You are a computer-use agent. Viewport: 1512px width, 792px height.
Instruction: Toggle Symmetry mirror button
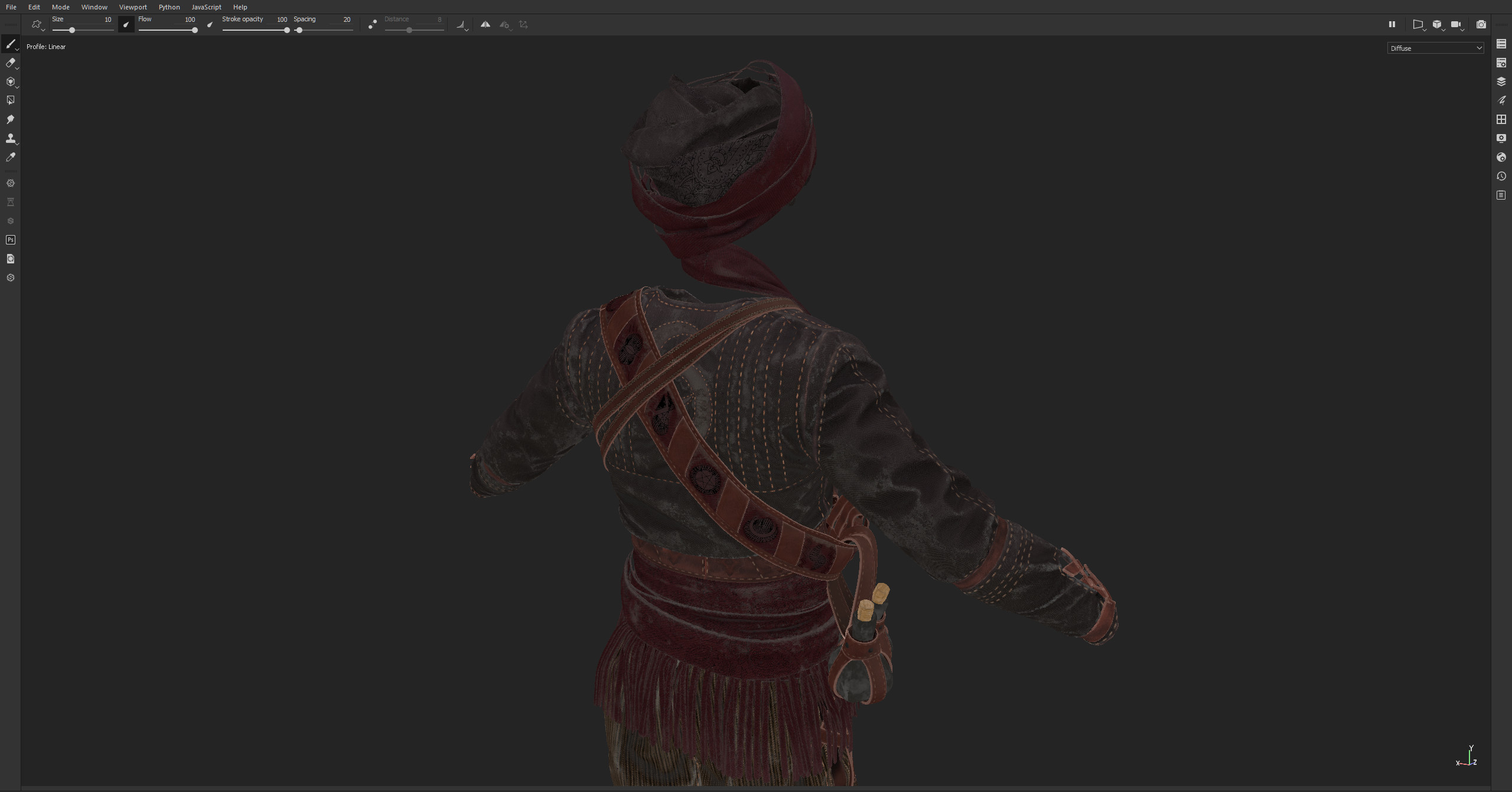coord(485,25)
